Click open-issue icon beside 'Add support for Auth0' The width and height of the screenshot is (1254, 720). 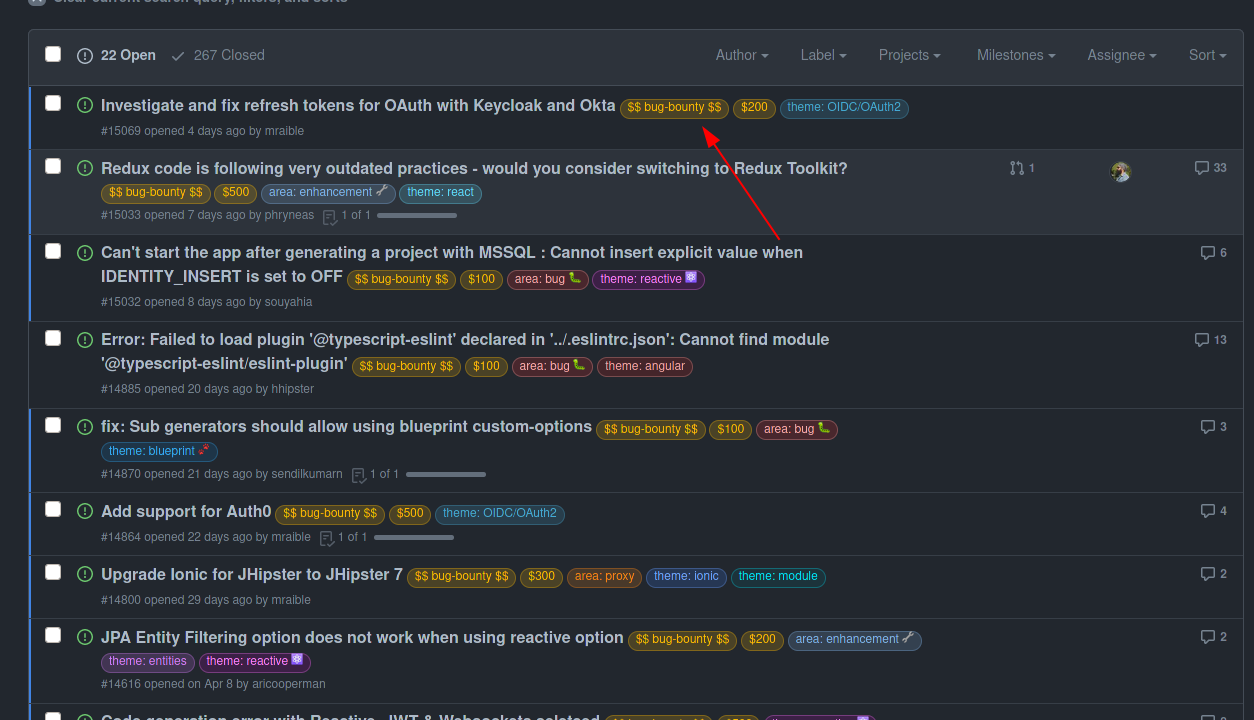pyautogui.click(x=85, y=511)
